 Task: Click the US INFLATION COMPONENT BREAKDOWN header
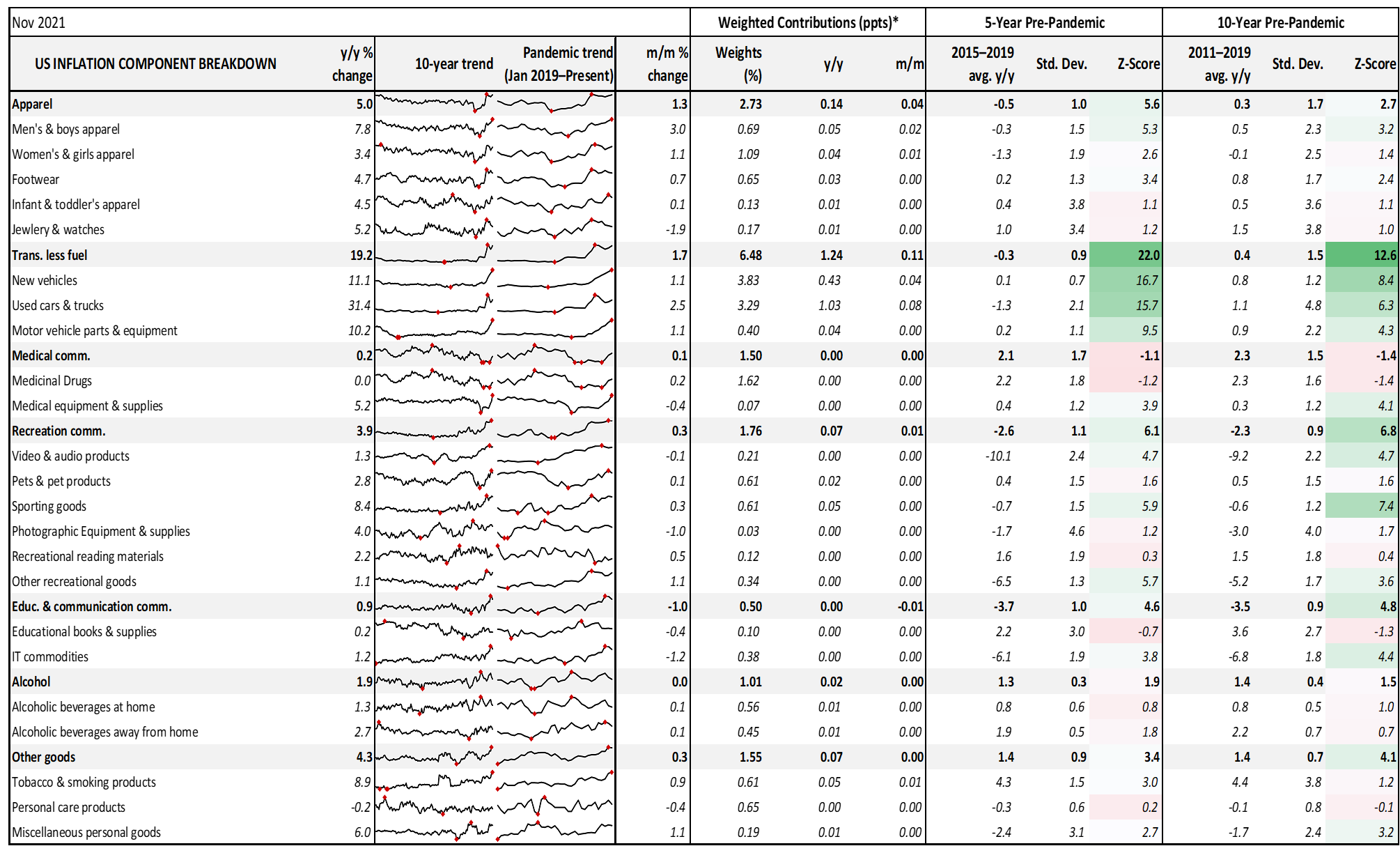tap(155, 63)
